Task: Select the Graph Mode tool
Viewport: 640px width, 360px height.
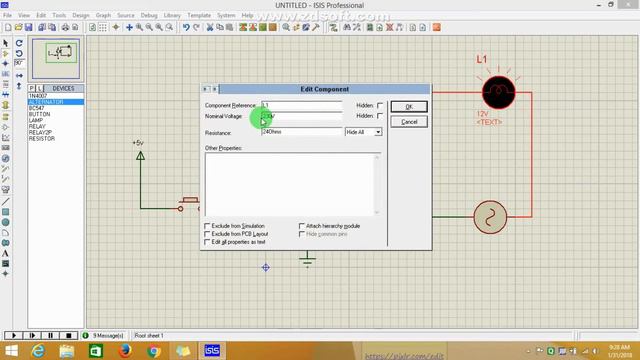Action: coord(5,138)
